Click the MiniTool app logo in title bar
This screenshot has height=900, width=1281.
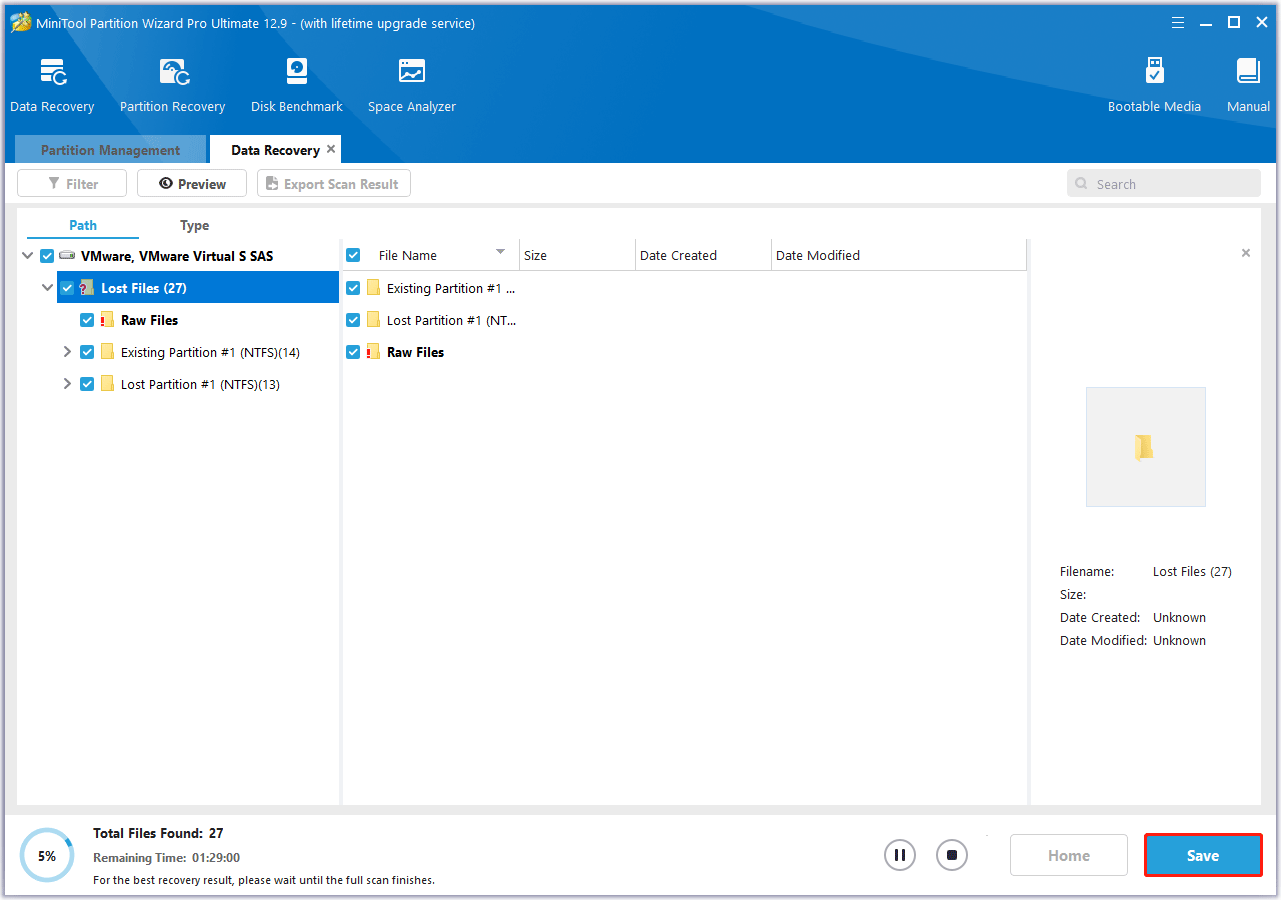21,22
